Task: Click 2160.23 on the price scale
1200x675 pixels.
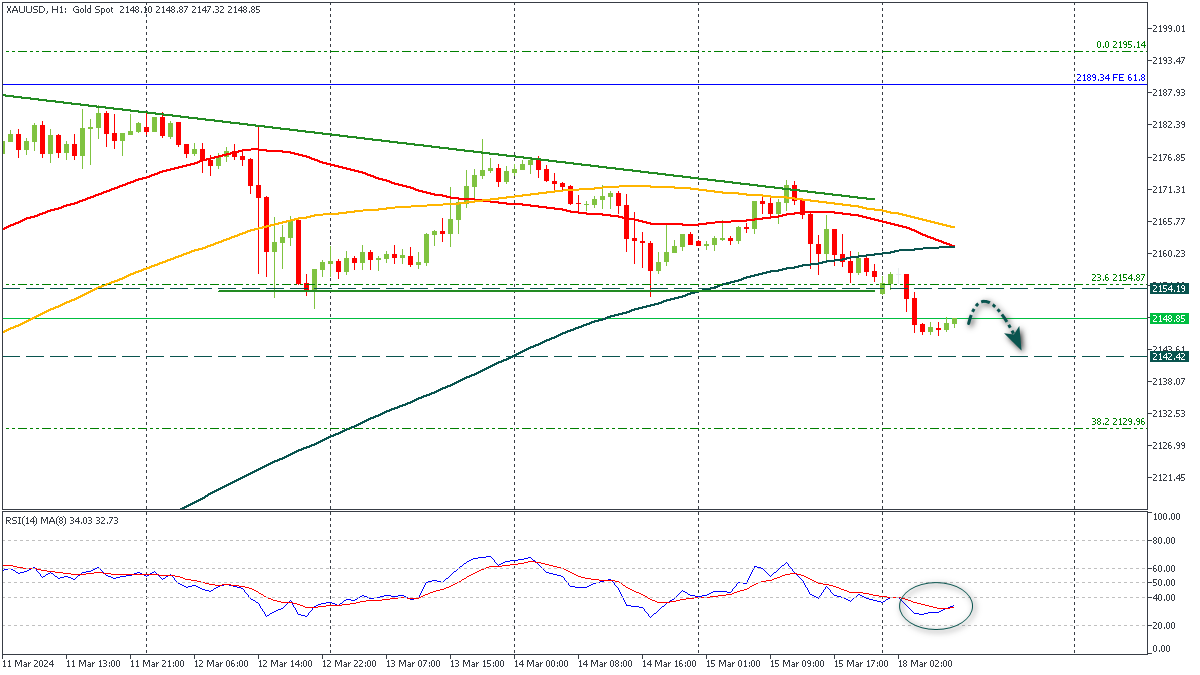Action: 1167,253
